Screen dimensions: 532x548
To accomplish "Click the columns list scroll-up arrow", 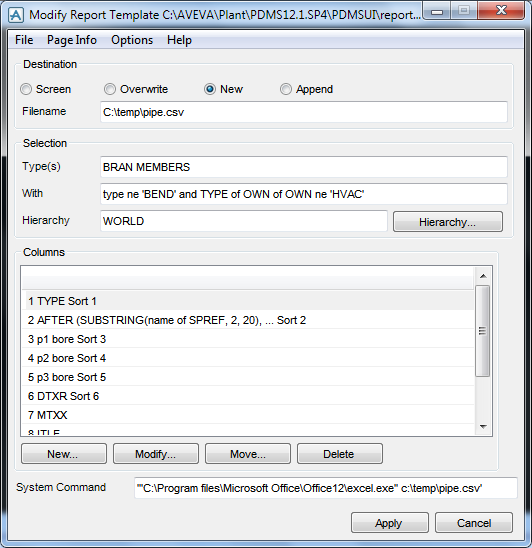I will click(483, 276).
